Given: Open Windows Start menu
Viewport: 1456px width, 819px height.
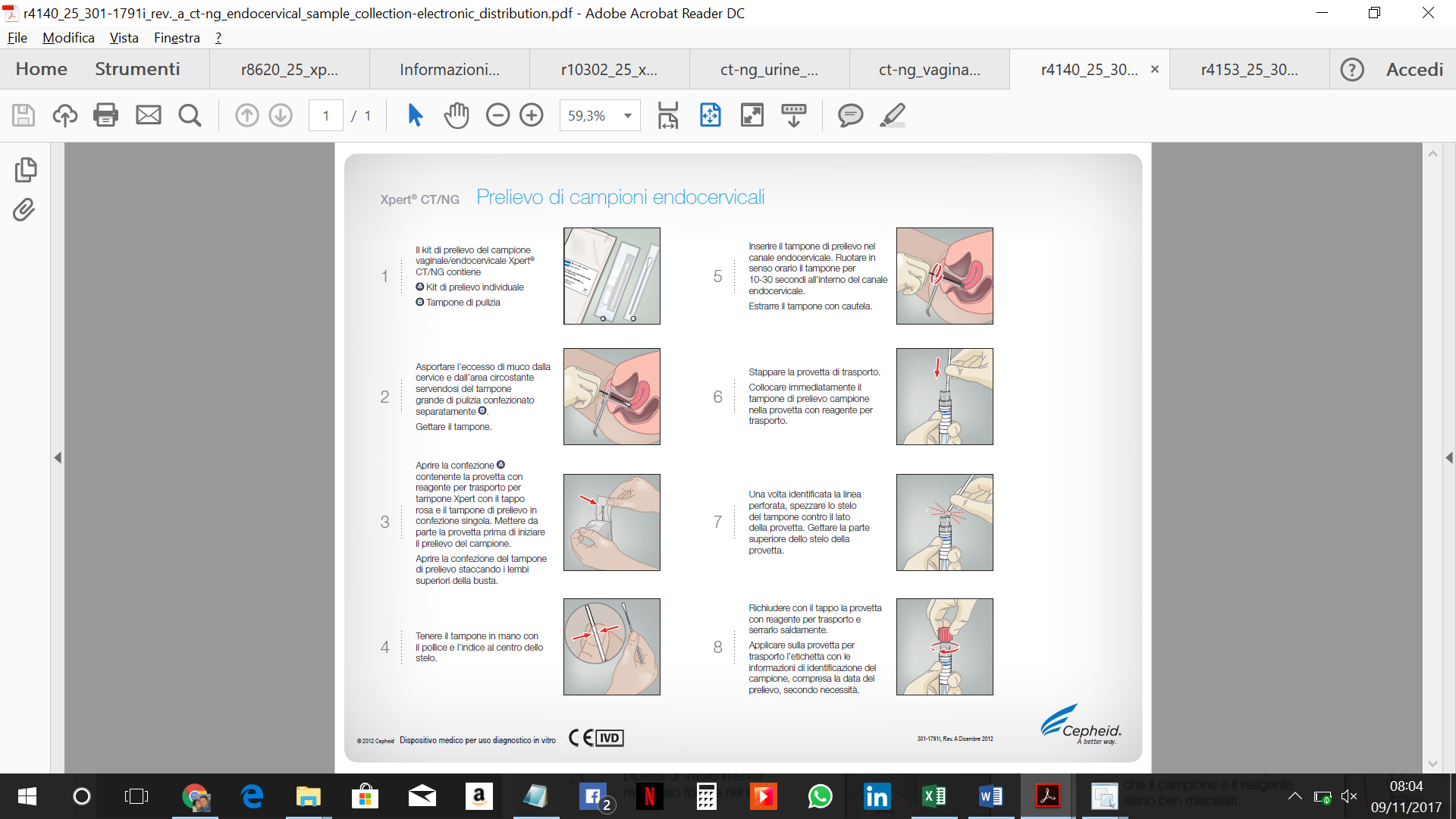Looking at the screenshot, I should pos(27,796).
